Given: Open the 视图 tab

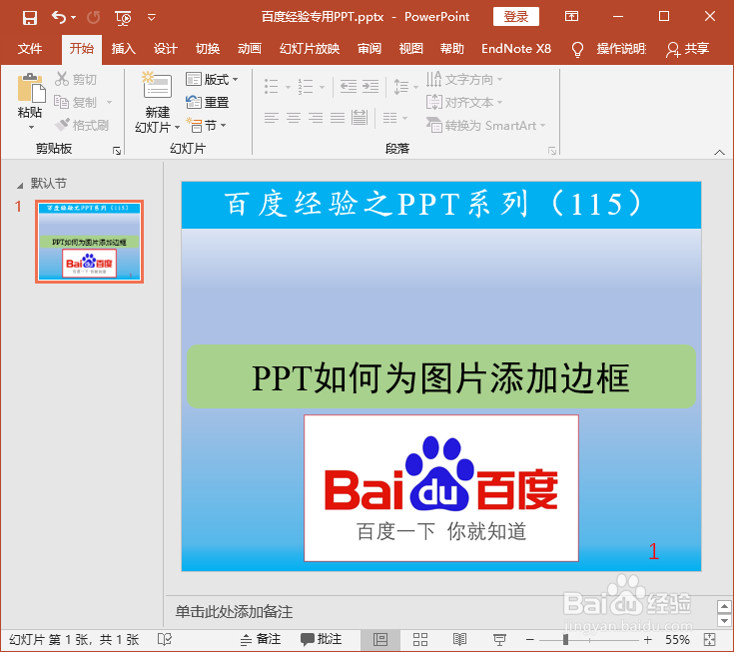Looking at the screenshot, I should 411,49.
